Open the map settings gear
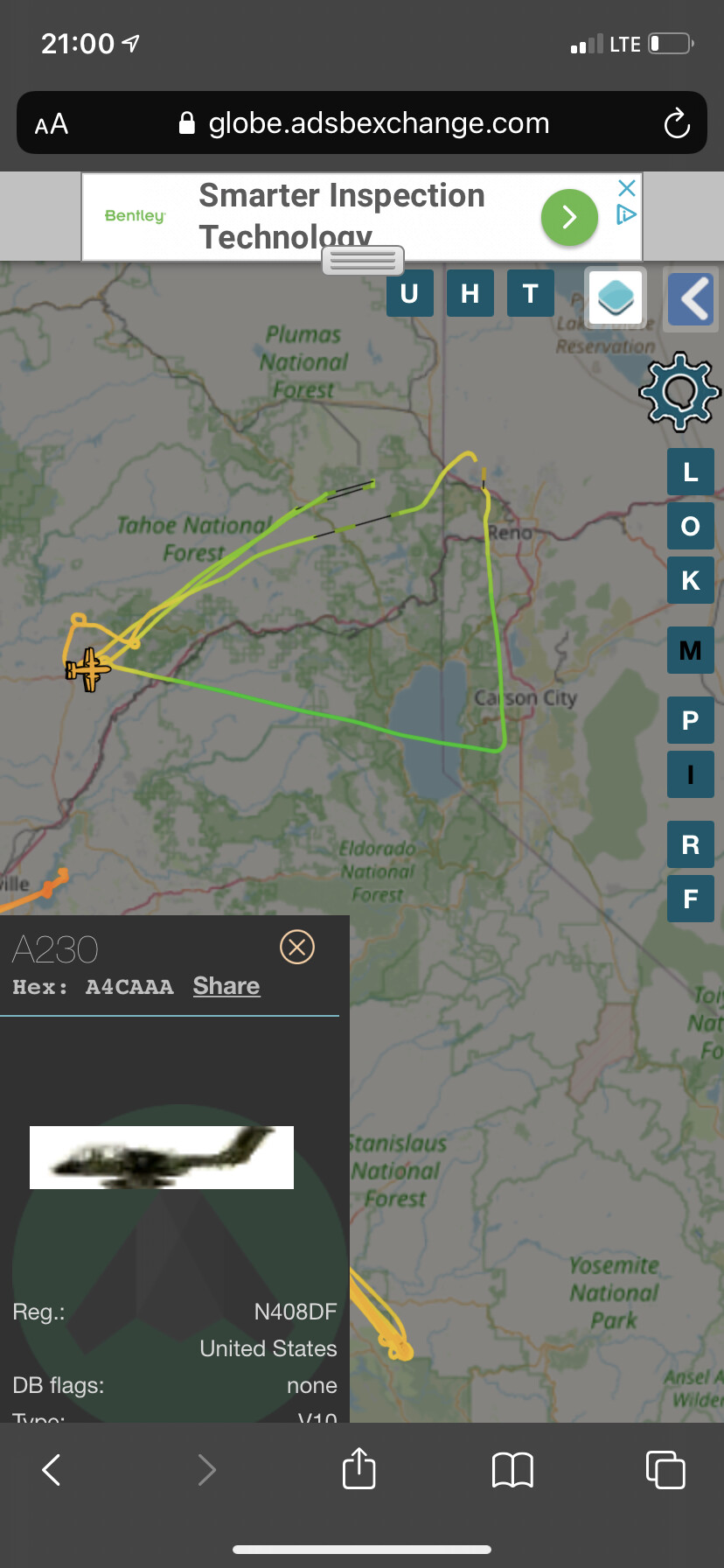Viewport: 724px width, 1568px height. click(x=680, y=391)
